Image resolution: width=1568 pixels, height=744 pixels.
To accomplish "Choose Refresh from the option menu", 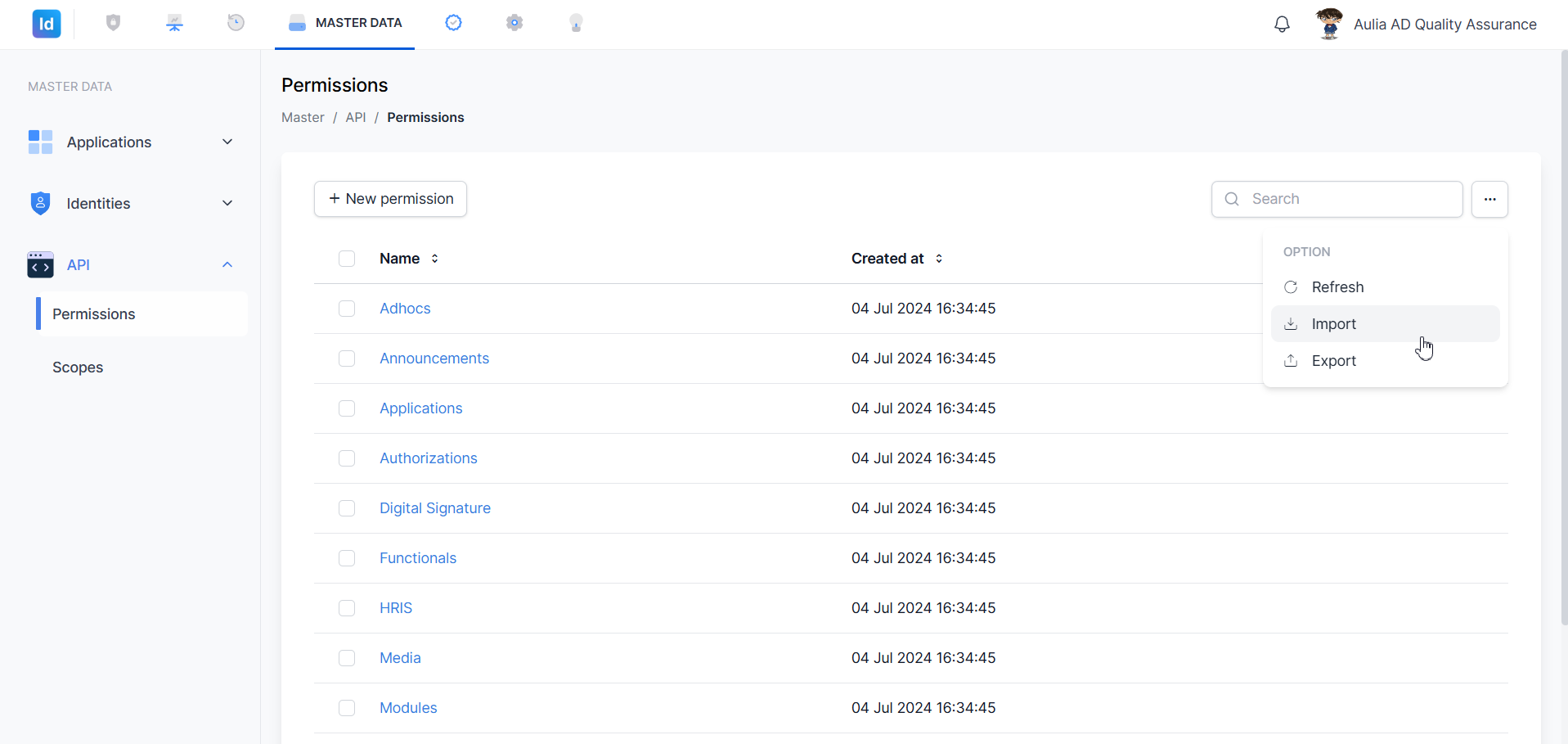I will click(x=1385, y=287).
